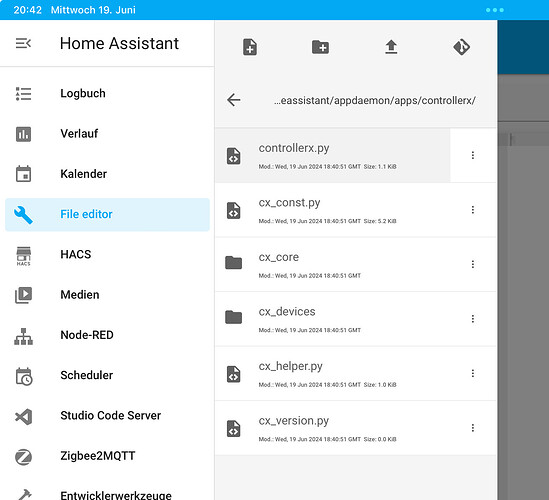Image resolution: width=549 pixels, height=500 pixels.
Task: Click the cx_devices folder icon
Action: 234,317
